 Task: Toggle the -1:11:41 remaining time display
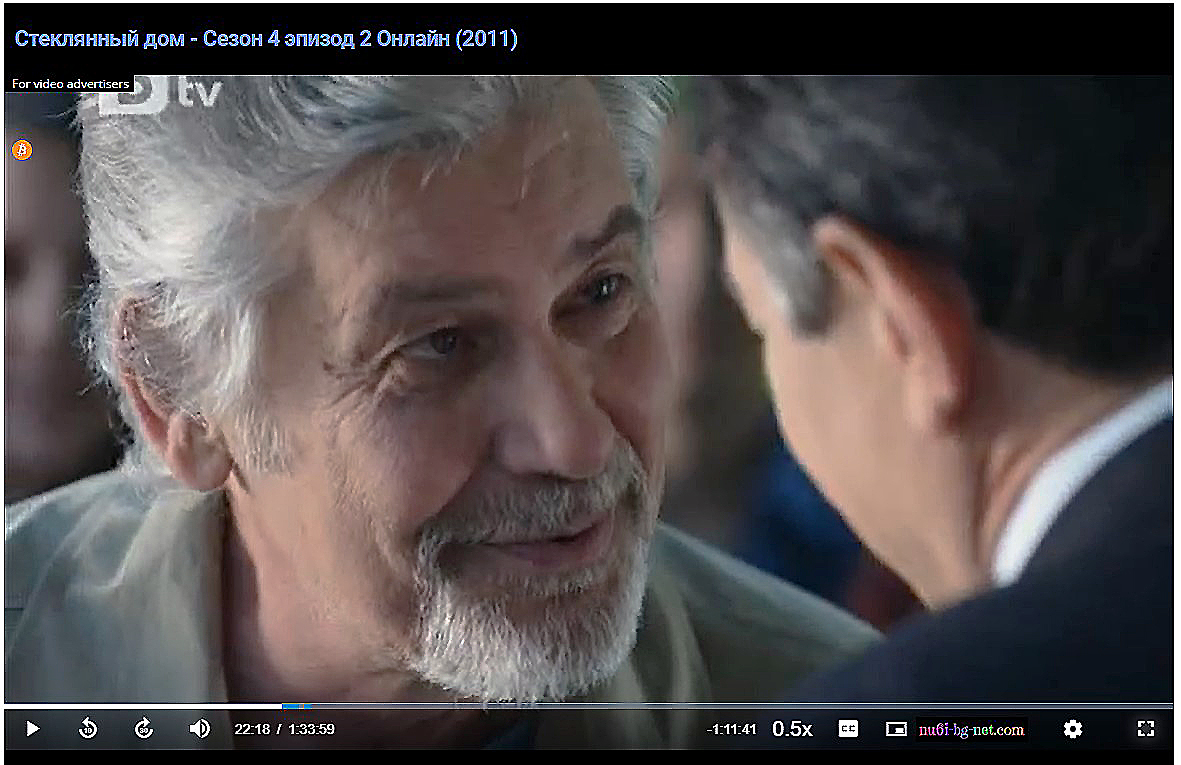pyautogui.click(x=731, y=729)
